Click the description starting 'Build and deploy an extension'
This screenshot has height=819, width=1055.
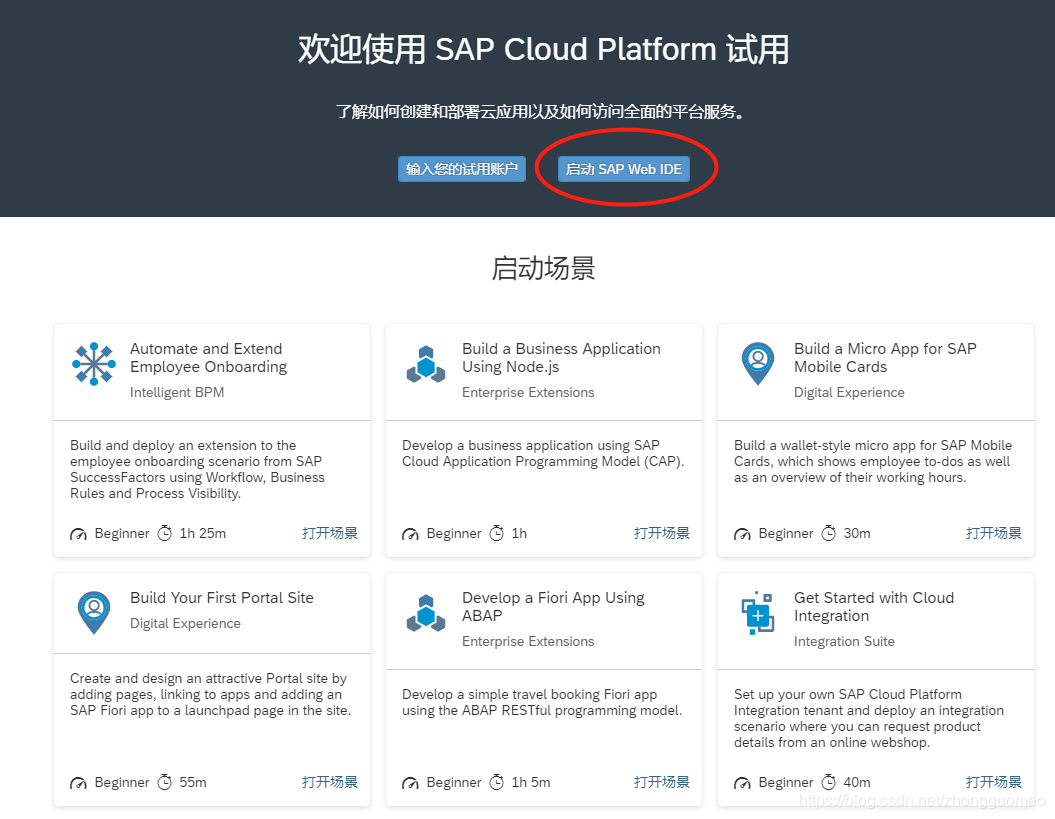(x=197, y=469)
